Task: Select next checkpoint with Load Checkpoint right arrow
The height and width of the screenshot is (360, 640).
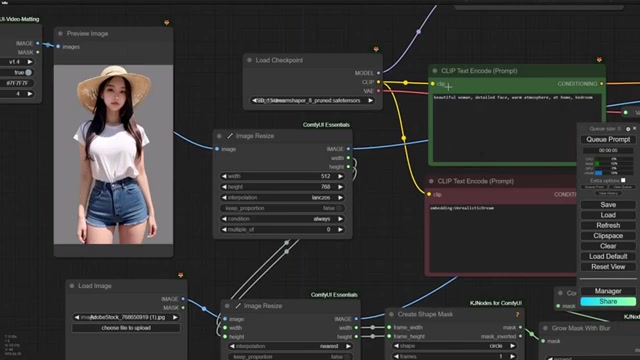Action: point(370,100)
